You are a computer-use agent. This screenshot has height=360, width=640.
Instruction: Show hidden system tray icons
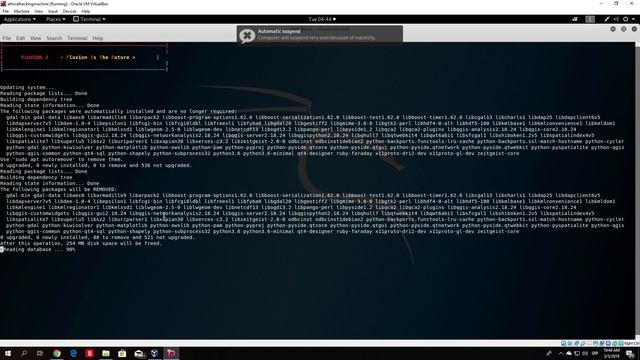(560, 353)
